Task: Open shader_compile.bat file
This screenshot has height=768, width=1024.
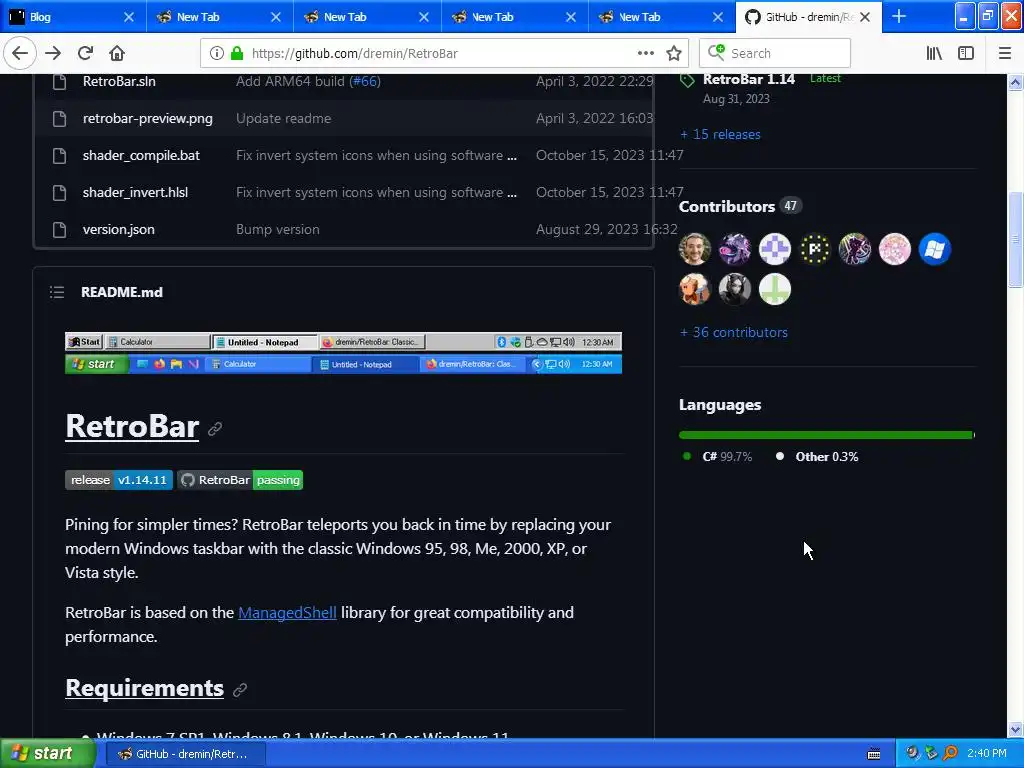Action: 141,155
